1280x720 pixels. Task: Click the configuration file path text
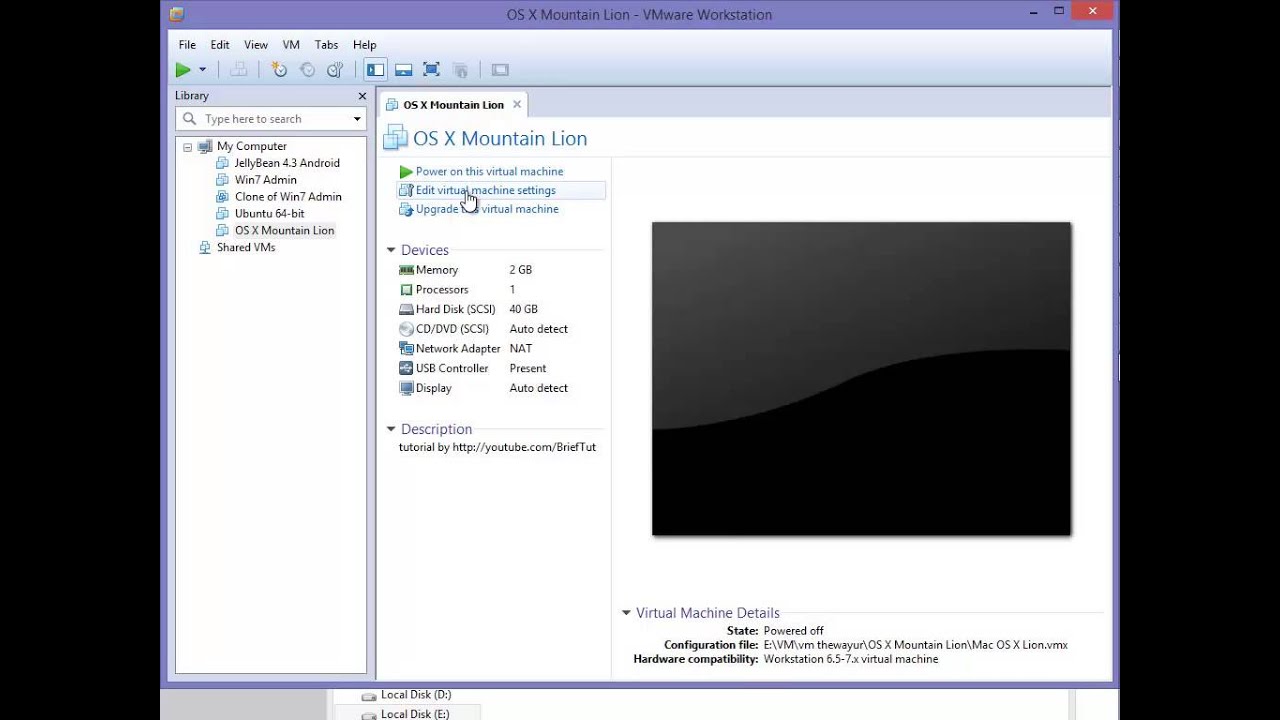[x=915, y=645]
